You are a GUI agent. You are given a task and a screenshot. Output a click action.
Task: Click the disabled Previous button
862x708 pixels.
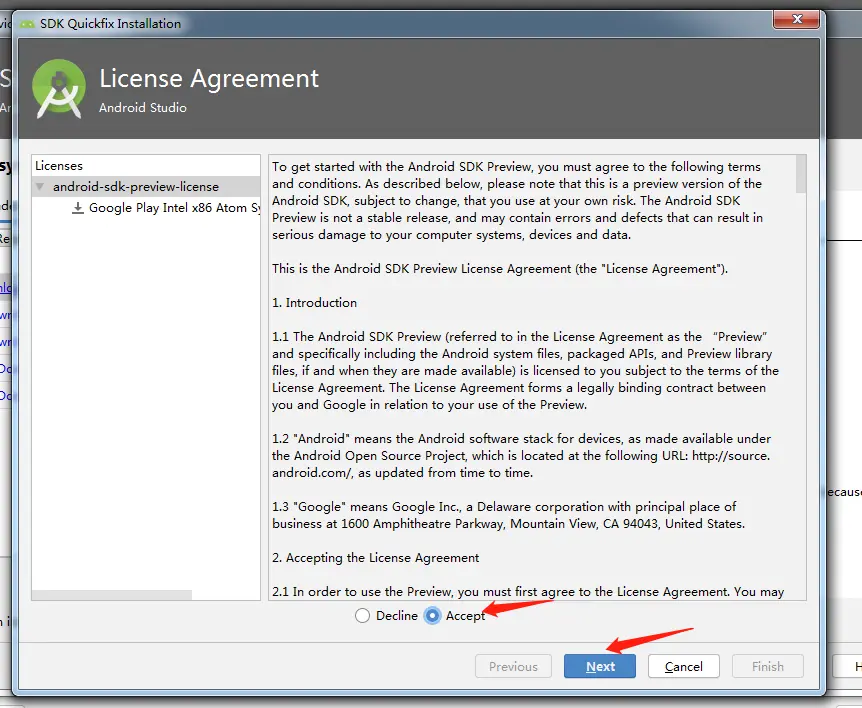tap(513, 666)
